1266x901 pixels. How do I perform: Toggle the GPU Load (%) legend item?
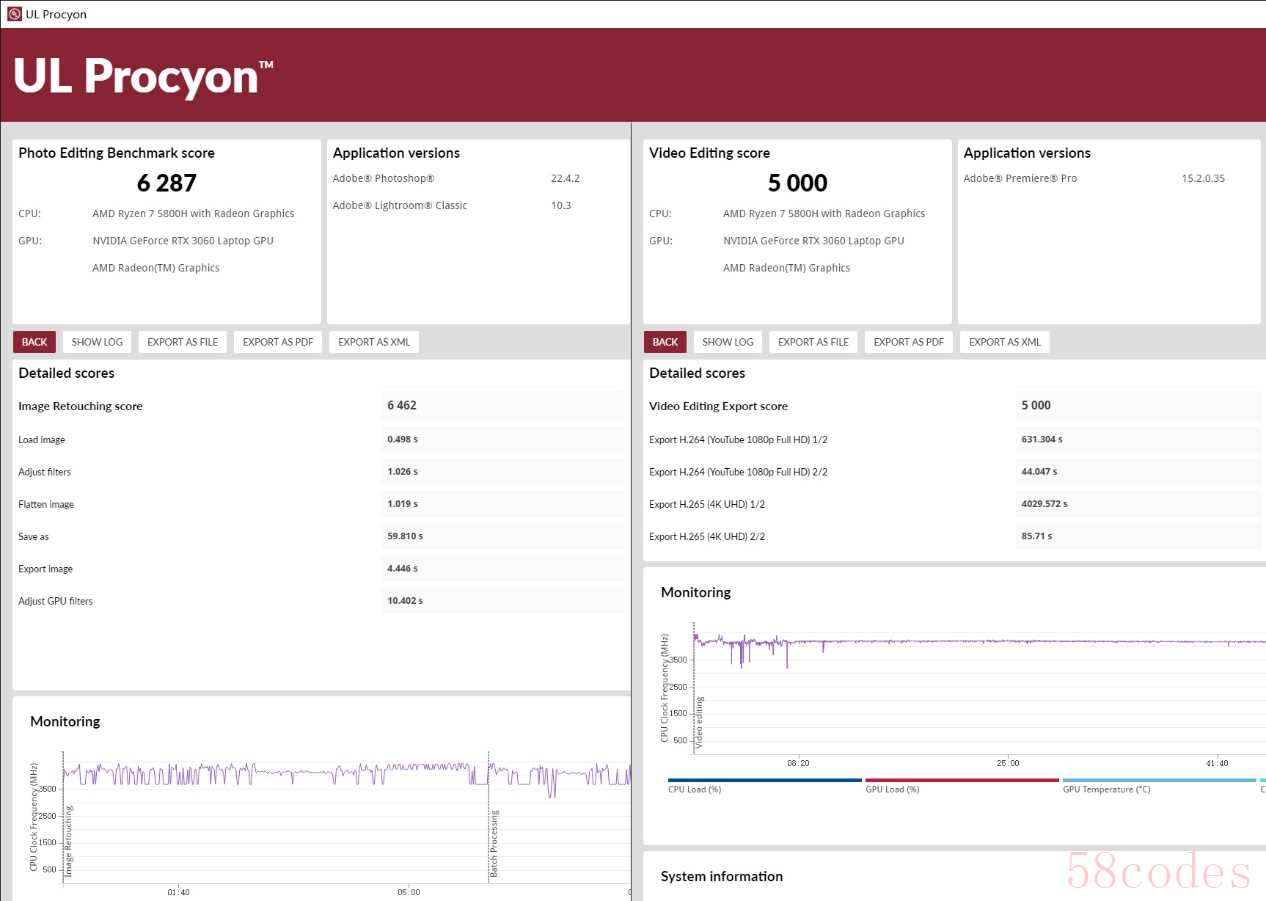(x=961, y=786)
